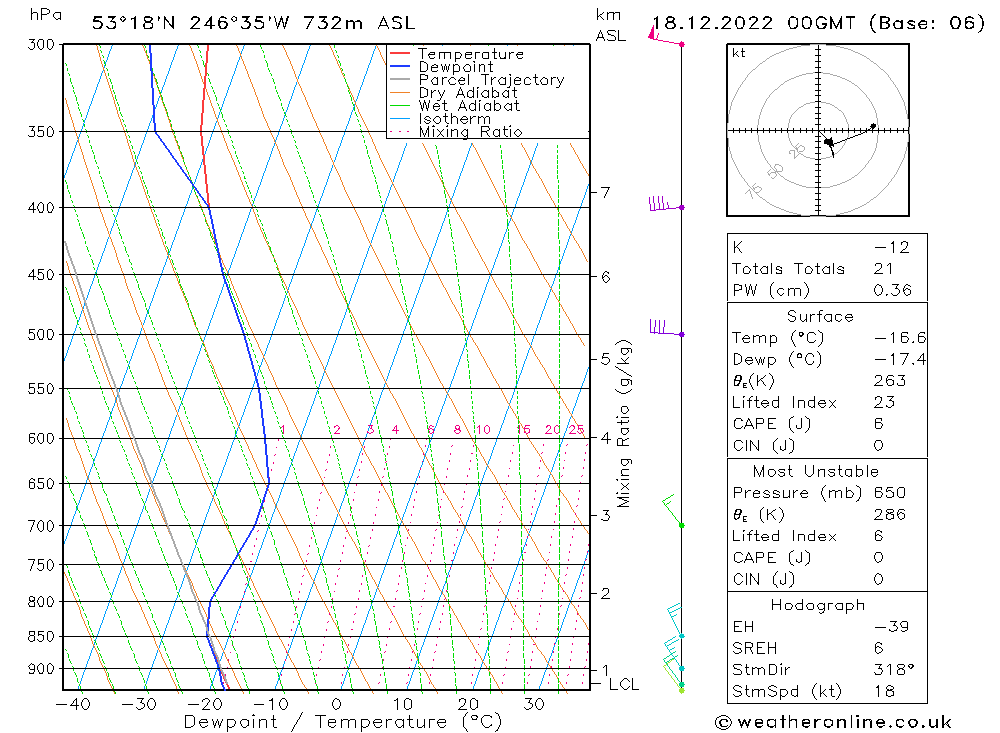1000x733 pixels.
Task: Click the 'hPa' pressure axis unit
Action: (x=46, y=14)
